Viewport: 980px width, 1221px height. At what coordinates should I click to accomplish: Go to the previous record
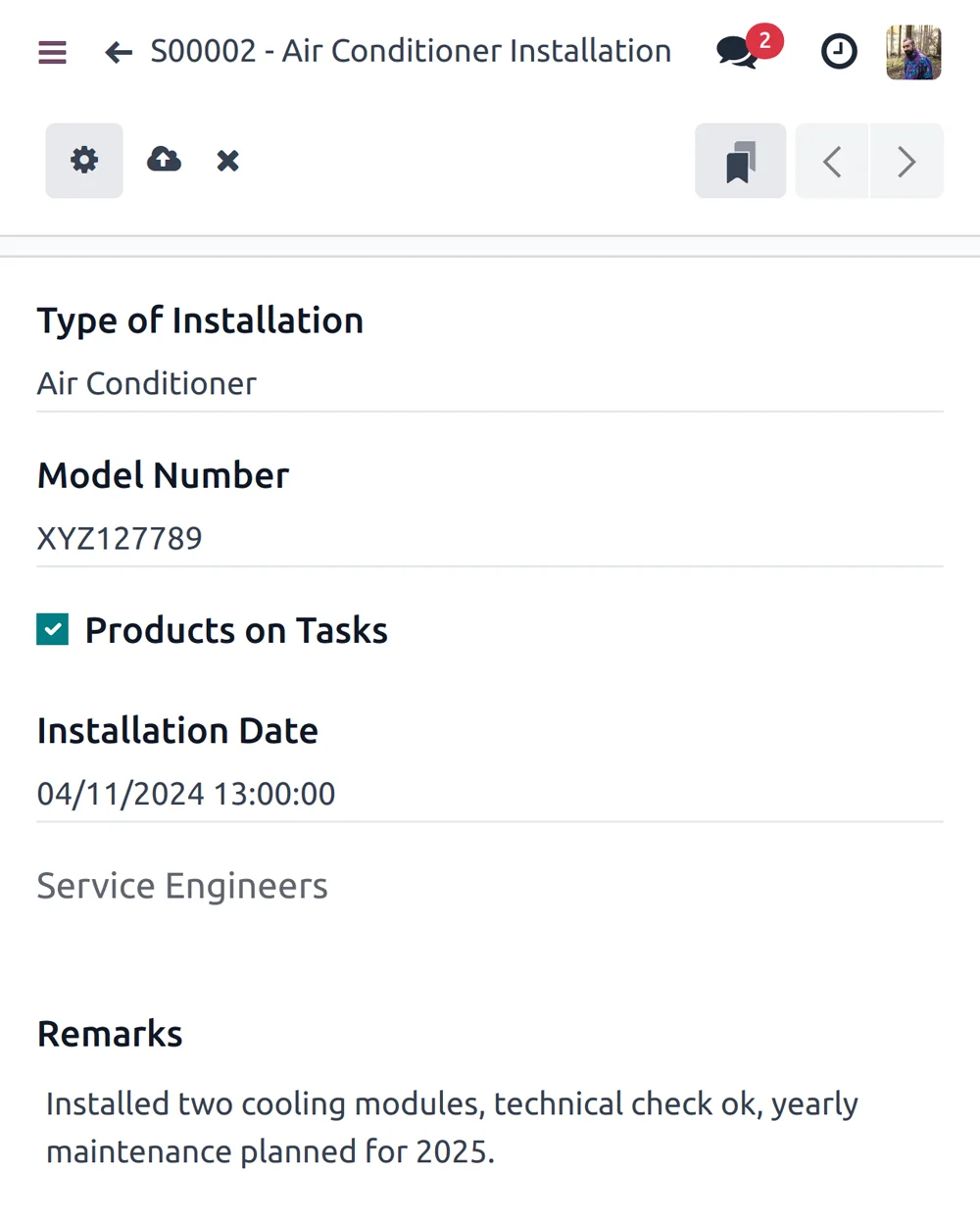click(x=832, y=162)
